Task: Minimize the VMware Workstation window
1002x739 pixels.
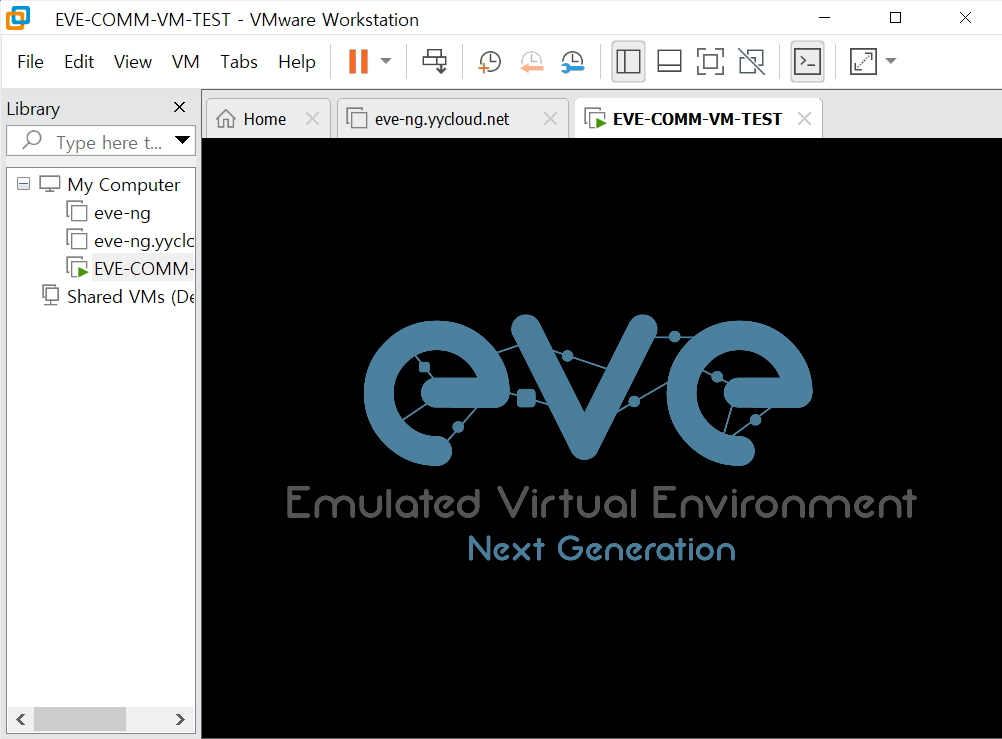Action: coord(824,18)
